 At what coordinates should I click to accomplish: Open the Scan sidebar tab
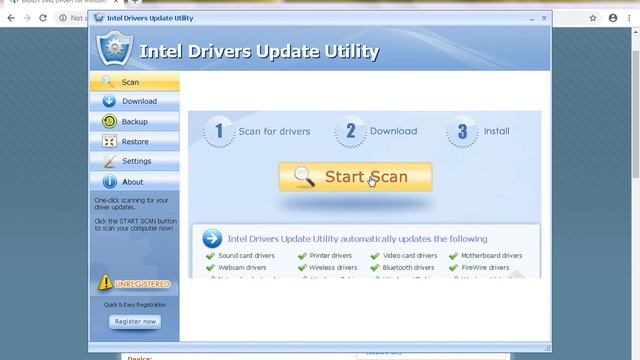134,82
